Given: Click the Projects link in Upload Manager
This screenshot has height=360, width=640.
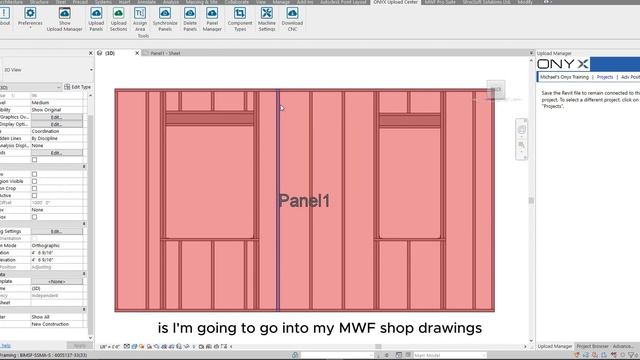Looking at the screenshot, I should [604, 77].
